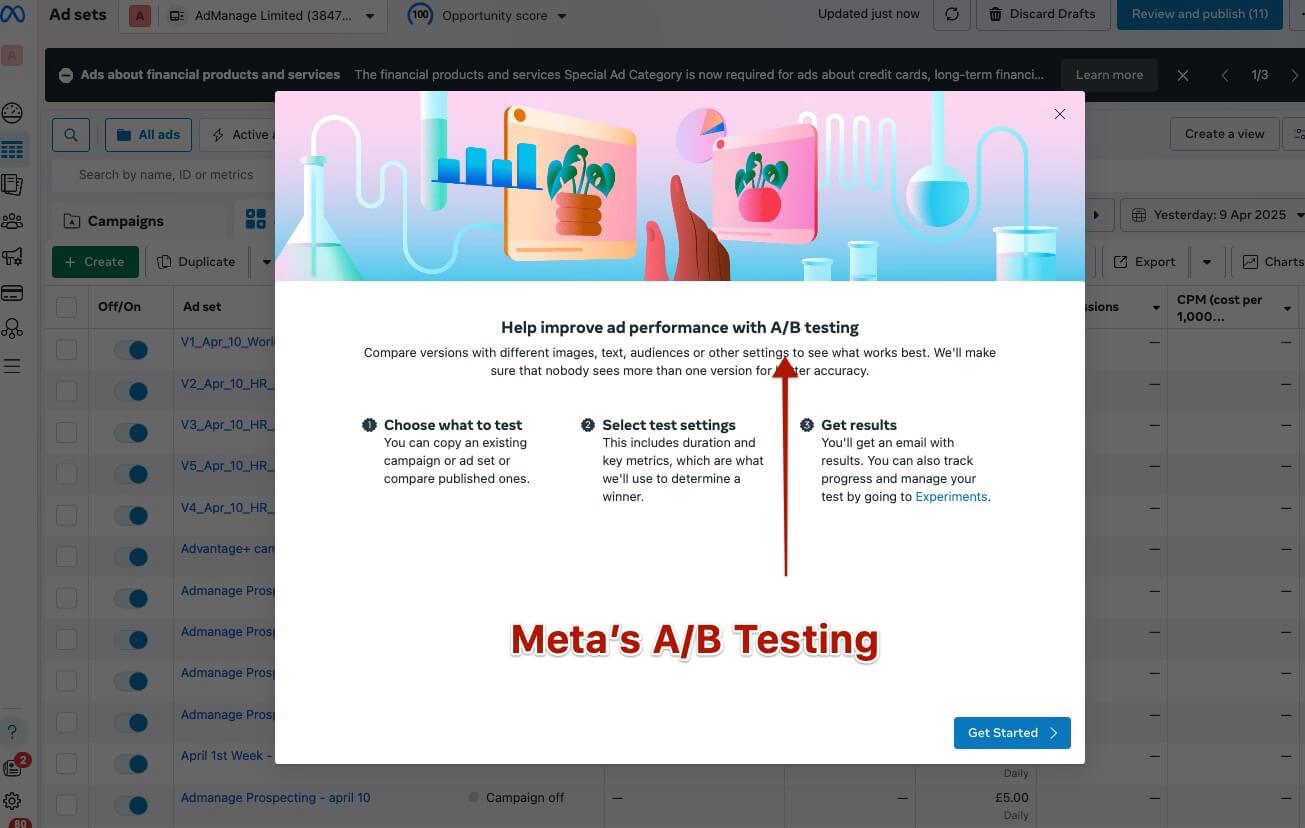Select the All ads view

coord(149,135)
